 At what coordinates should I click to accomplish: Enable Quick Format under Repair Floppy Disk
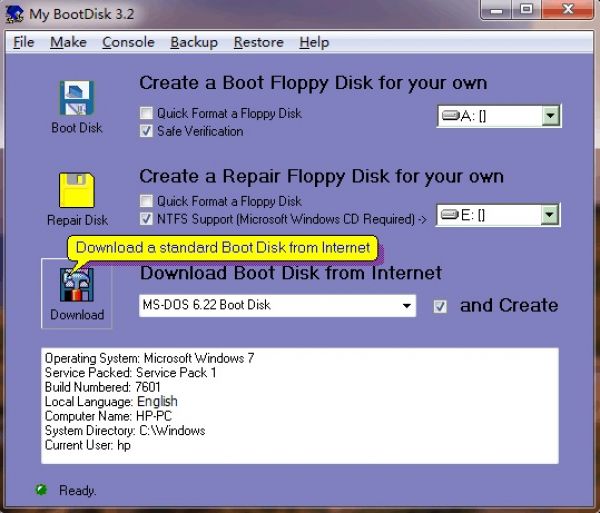[146, 201]
